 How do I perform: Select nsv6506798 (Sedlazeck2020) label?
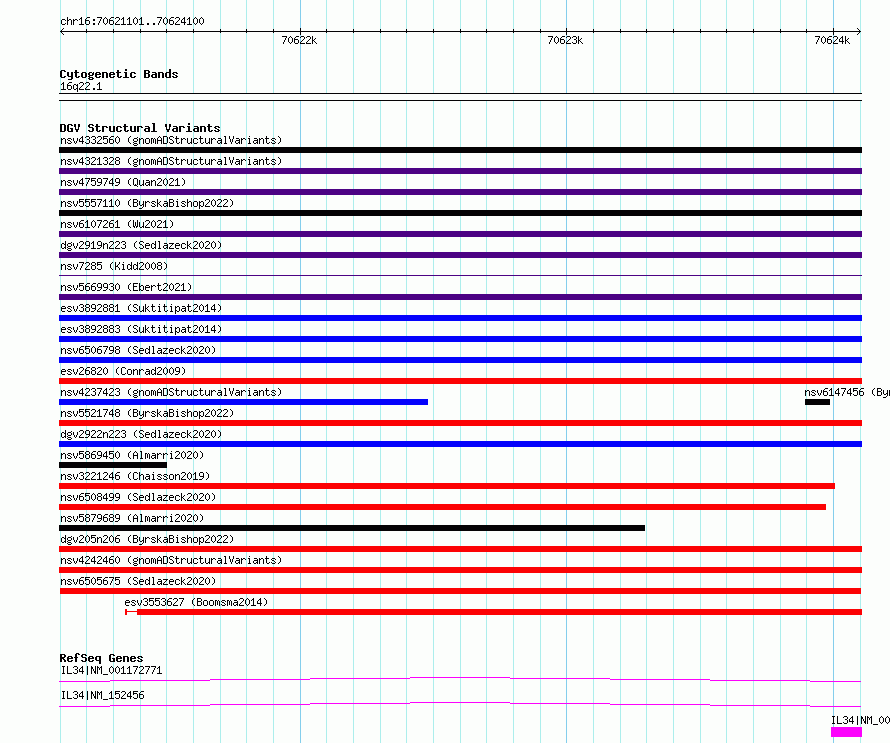(x=138, y=350)
